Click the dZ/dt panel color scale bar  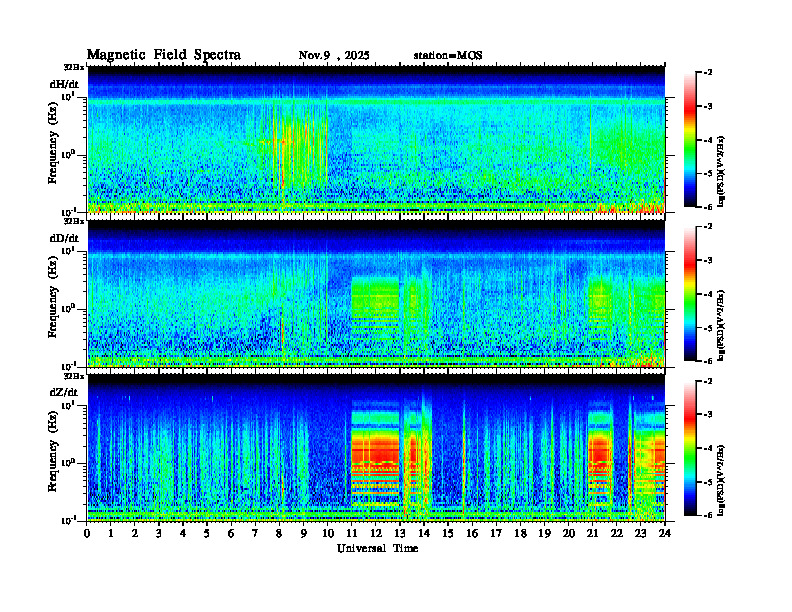point(690,448)
